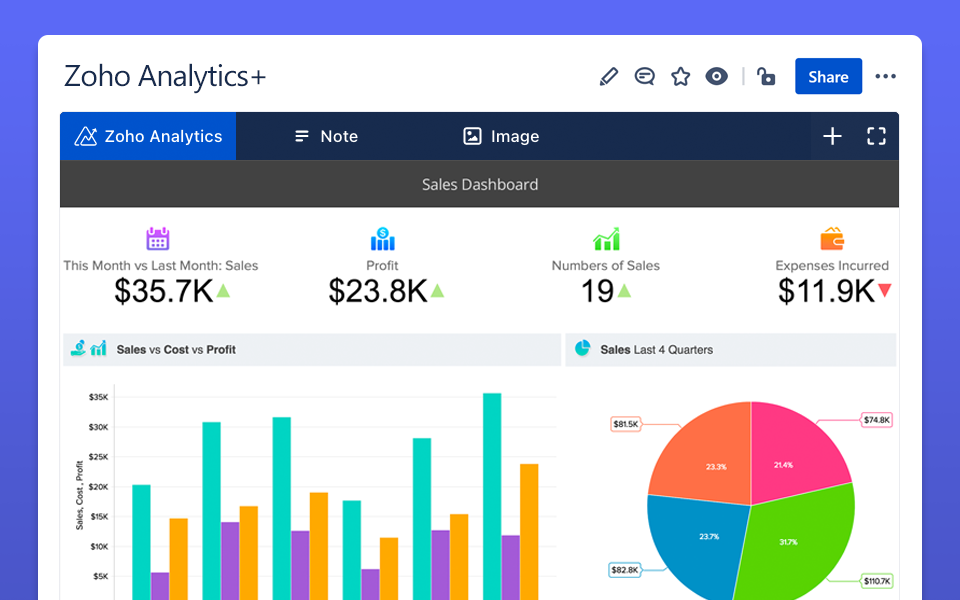Click the $35K y-axis label
Screen dimensions: 960x600
98,397
